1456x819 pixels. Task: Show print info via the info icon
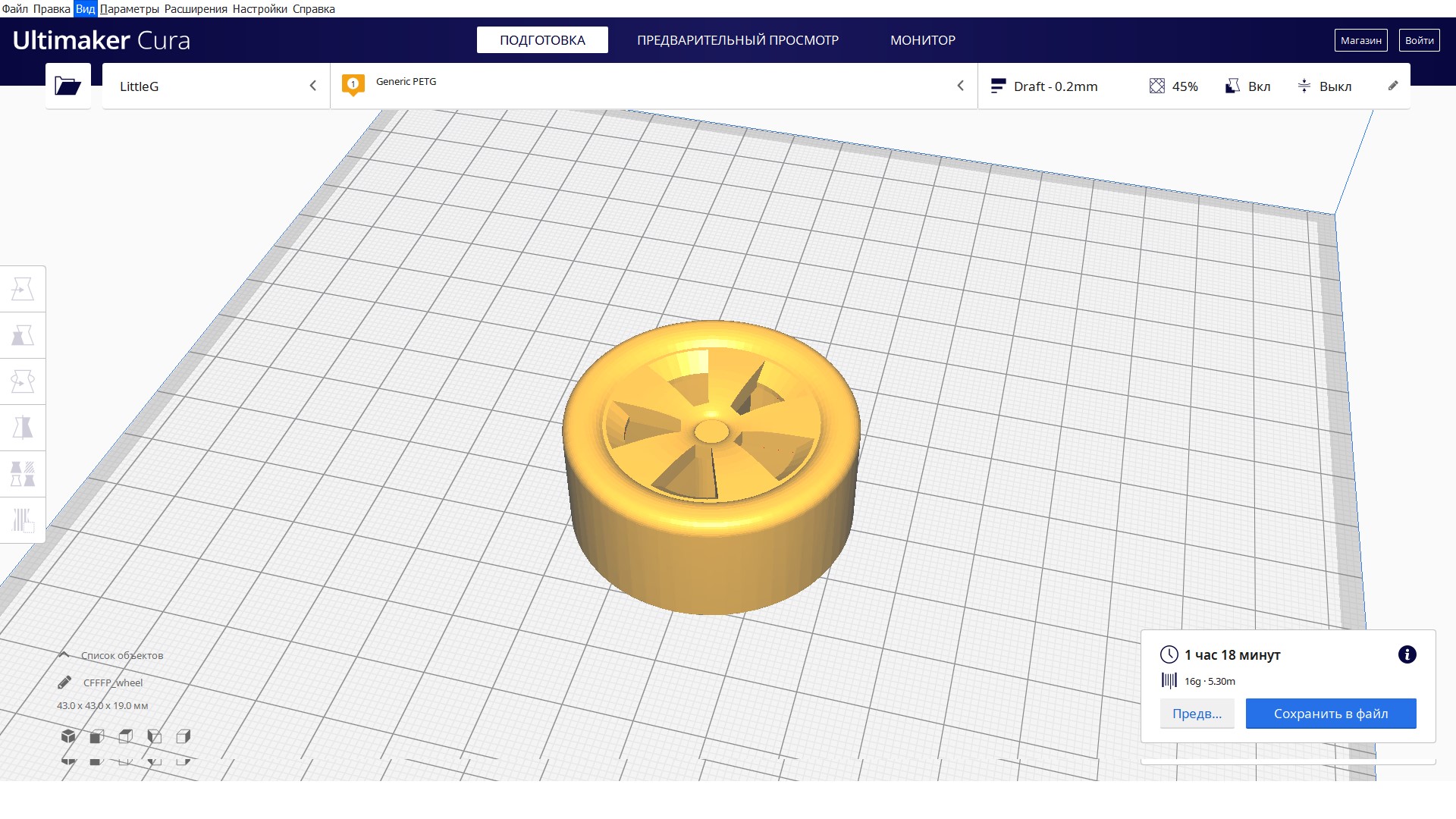click(x=1407, y=654)
